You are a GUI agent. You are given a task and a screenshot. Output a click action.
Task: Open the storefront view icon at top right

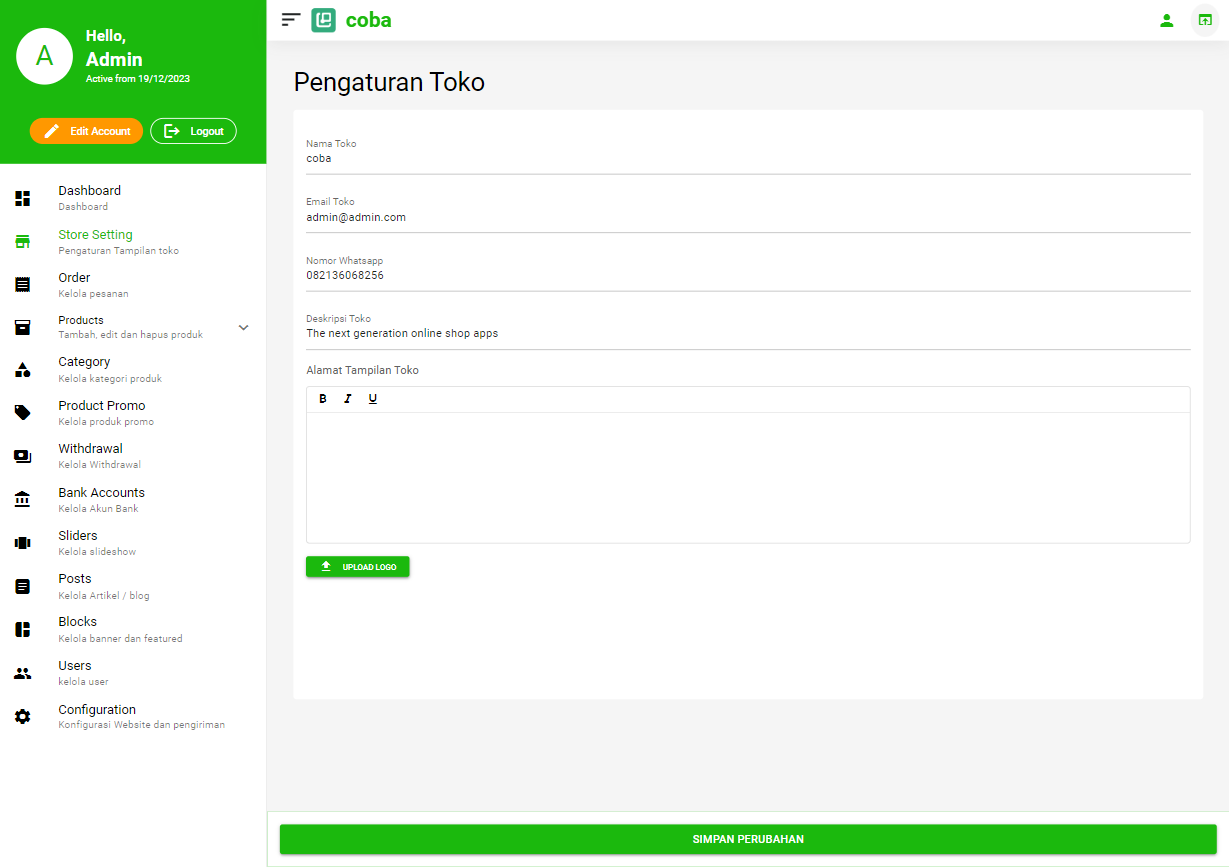[x=1205, y=20]
